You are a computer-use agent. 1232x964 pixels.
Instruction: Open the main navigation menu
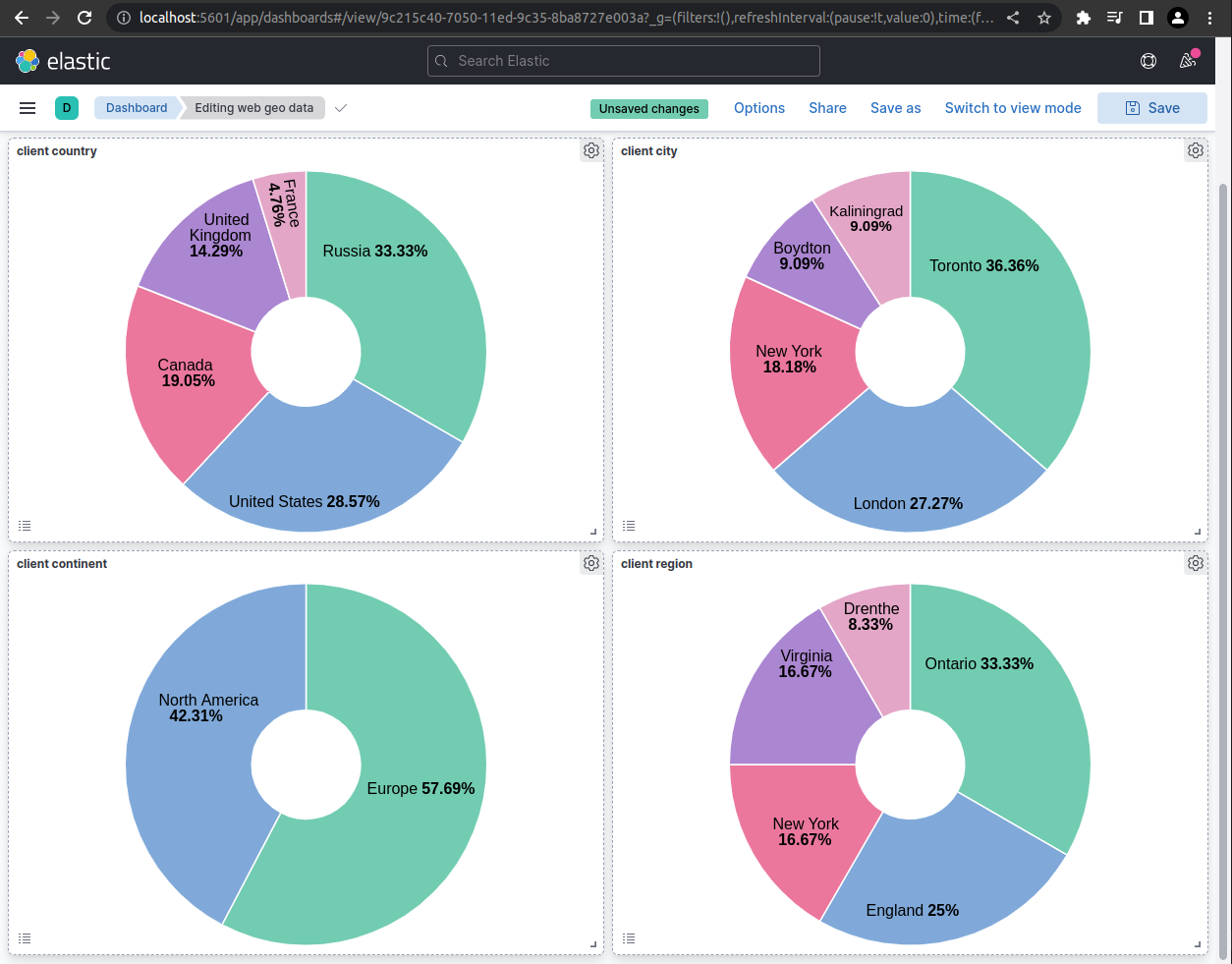pos(27,108)
